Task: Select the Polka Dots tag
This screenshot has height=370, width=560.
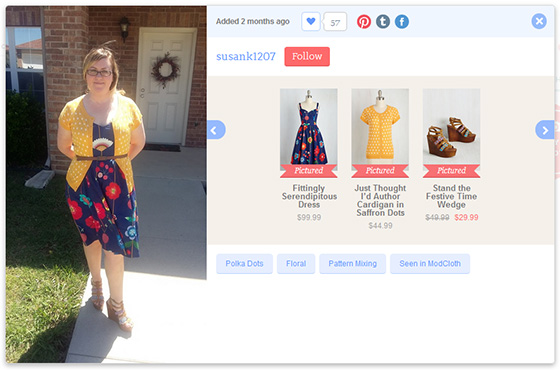Action: [x=244, y=264]
